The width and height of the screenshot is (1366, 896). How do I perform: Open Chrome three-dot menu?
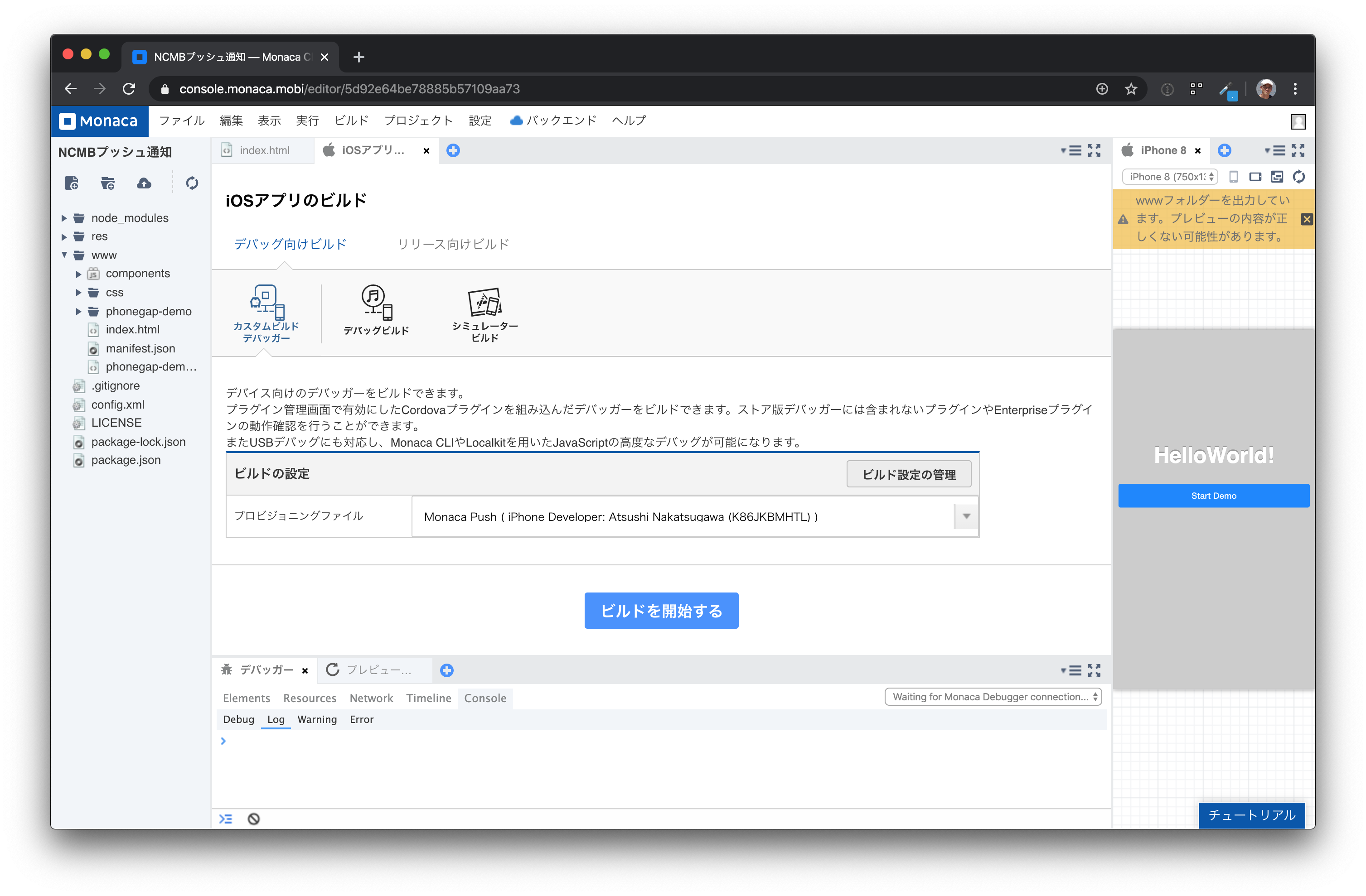(1295, 89)
